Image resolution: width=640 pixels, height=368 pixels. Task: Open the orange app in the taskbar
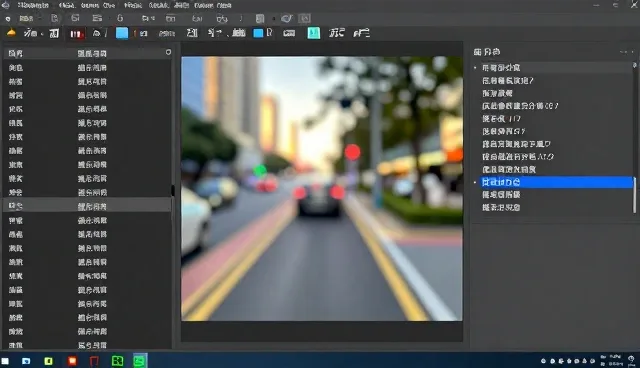point(72,361)
